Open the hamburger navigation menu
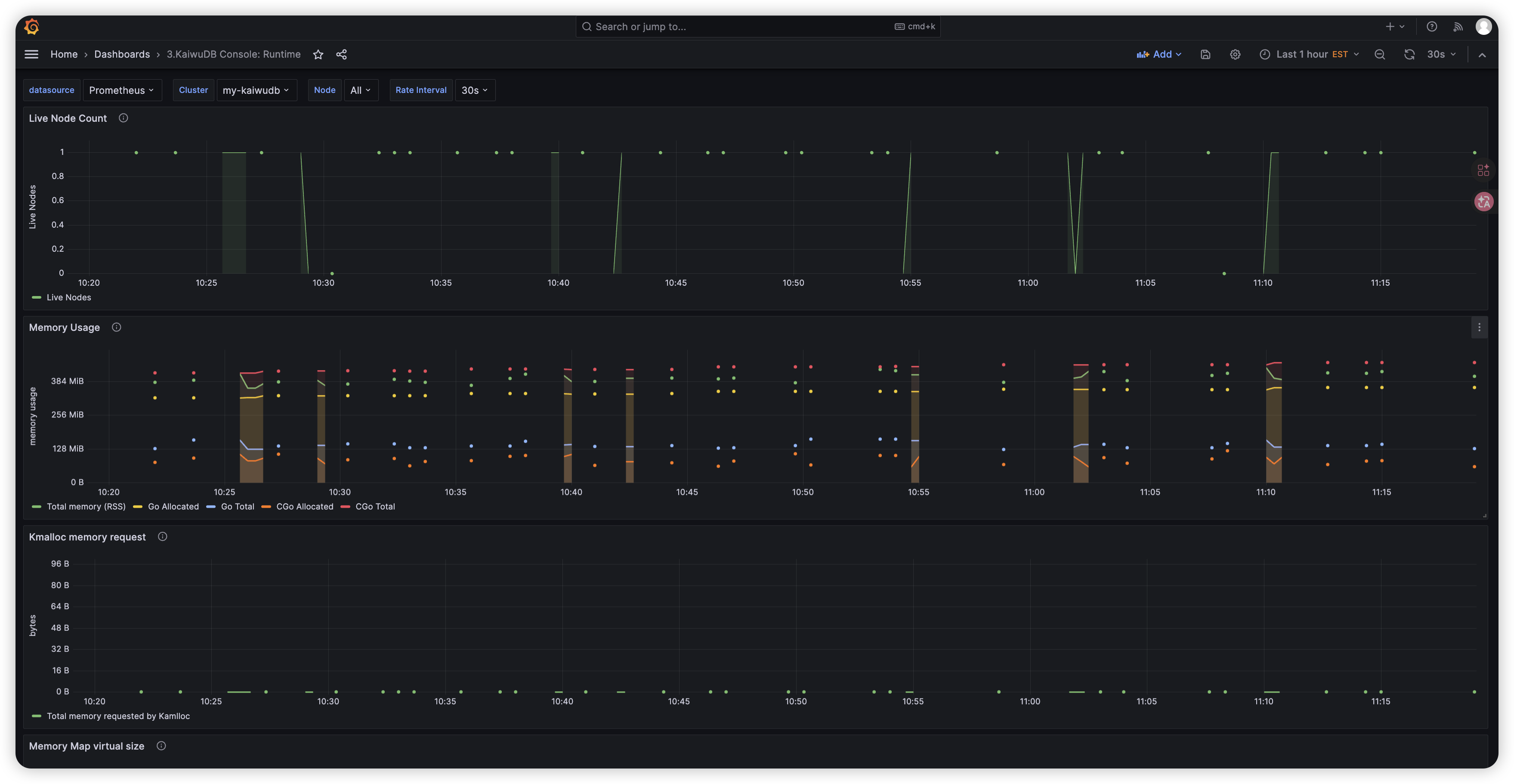The image size is (1514, 784). click(31, 54)
